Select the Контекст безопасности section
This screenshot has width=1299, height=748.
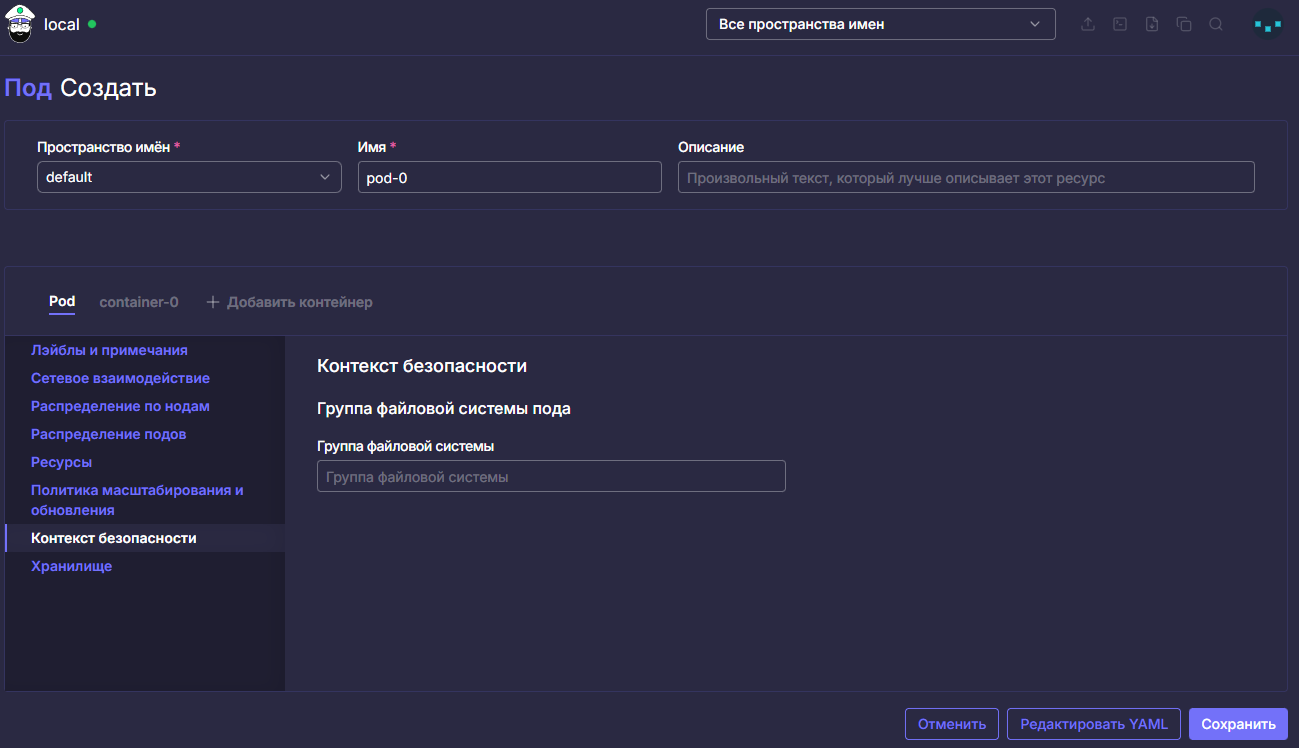click(145, 538)
